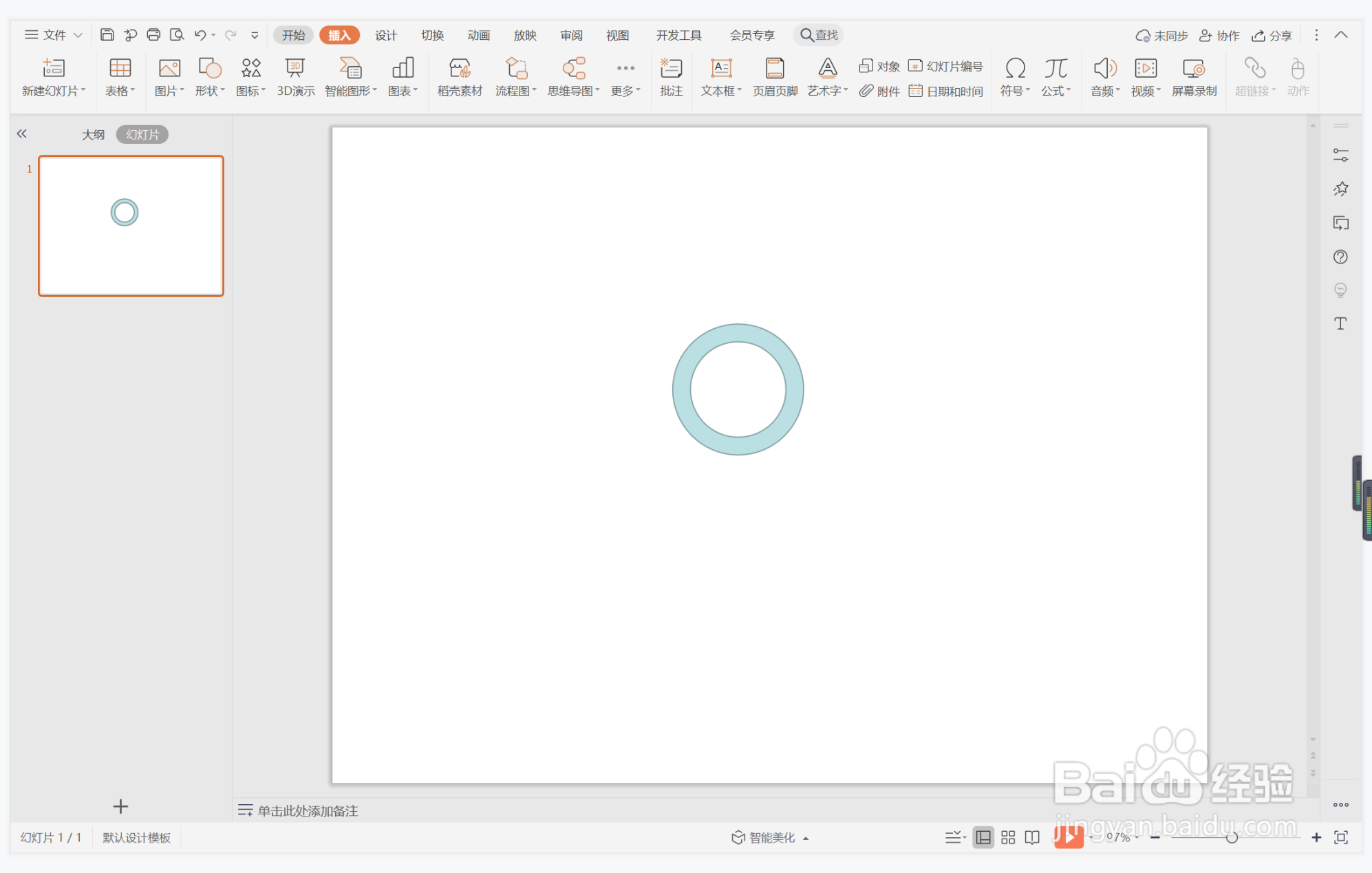Select slide 1 thumbnail
The image size is (1372, 873).
tap(131, 226)
